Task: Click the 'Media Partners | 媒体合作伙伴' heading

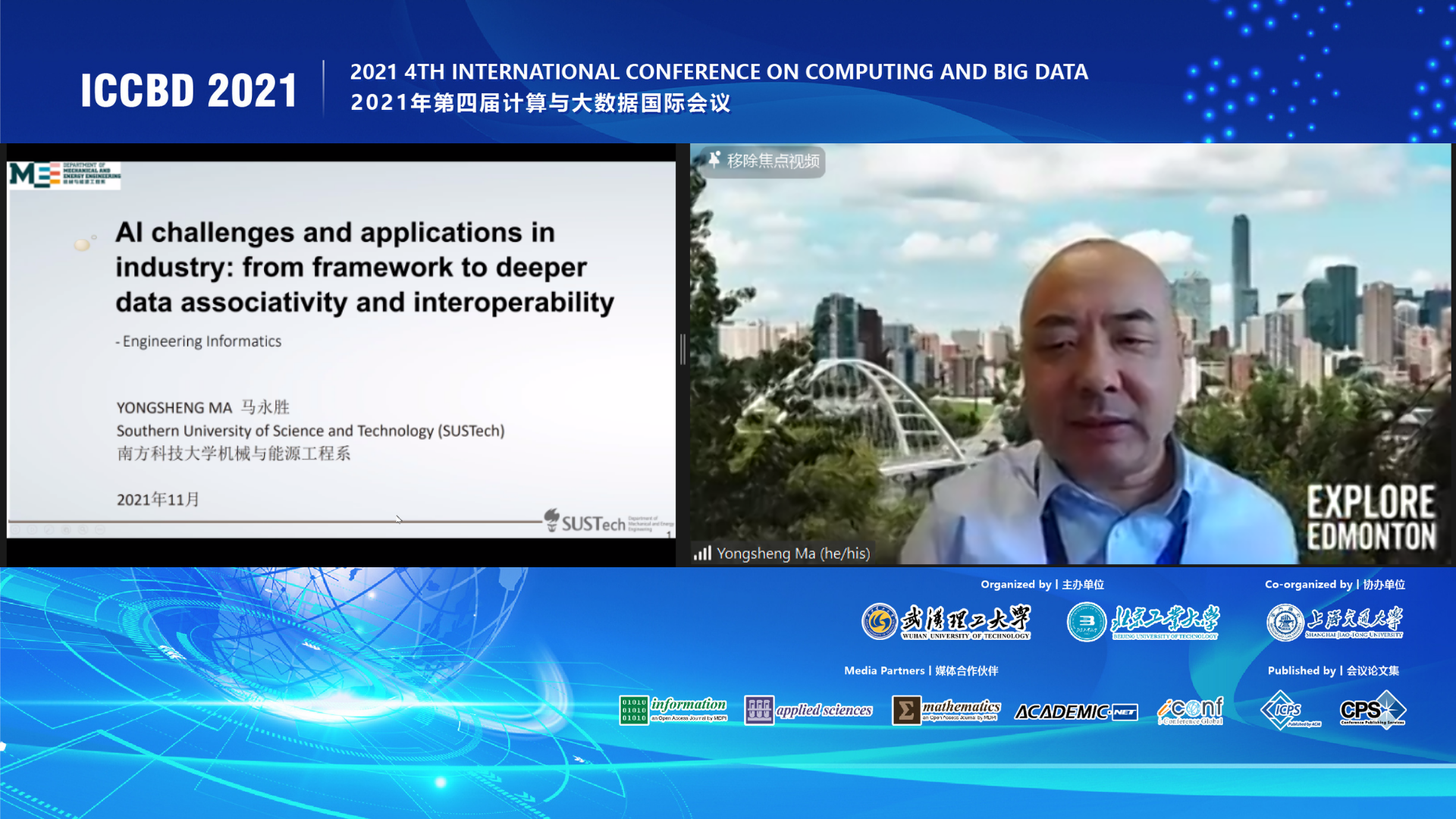Action: (x=921, y=670)
